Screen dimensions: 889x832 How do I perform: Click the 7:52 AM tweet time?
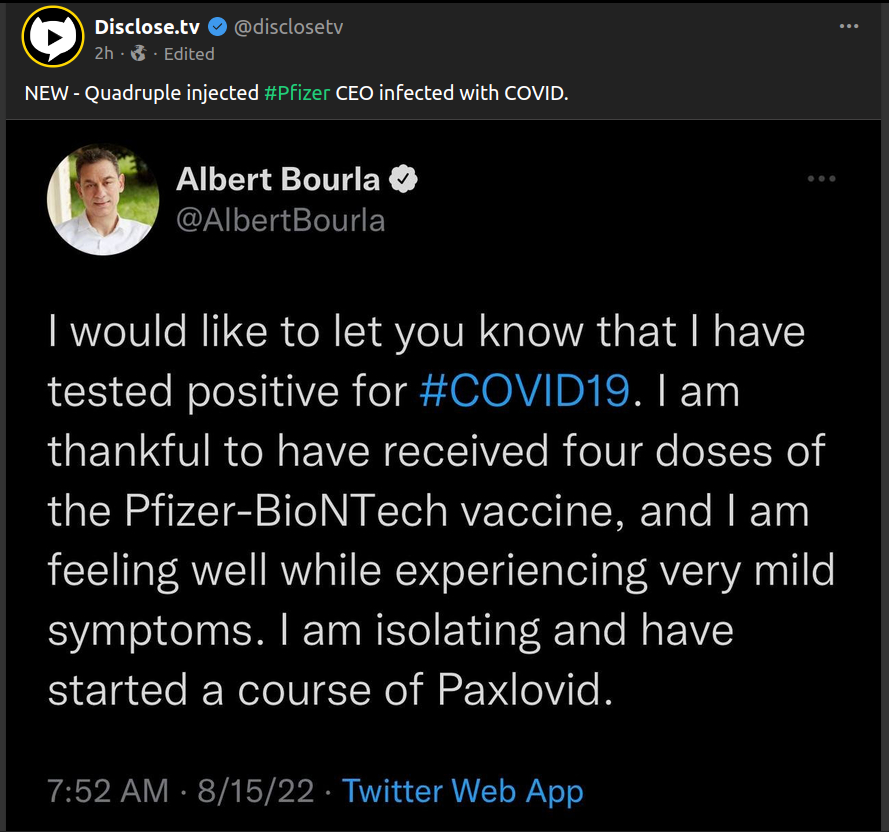[x=108, y=791]
